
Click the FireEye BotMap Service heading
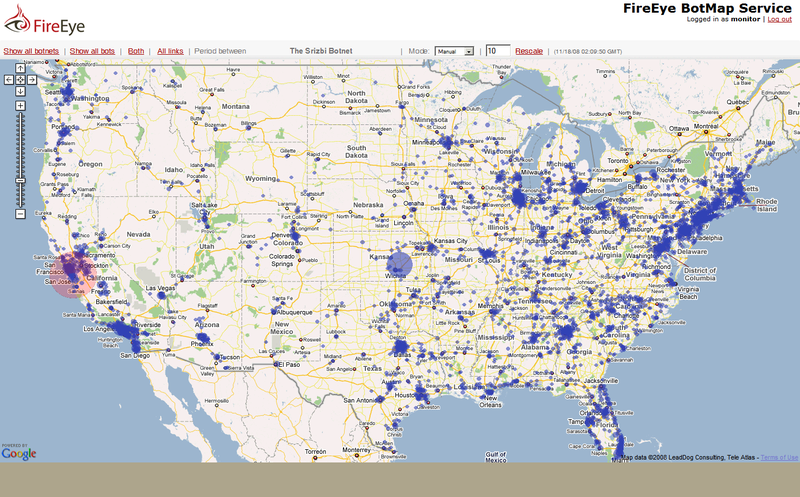tap(707, 8)
